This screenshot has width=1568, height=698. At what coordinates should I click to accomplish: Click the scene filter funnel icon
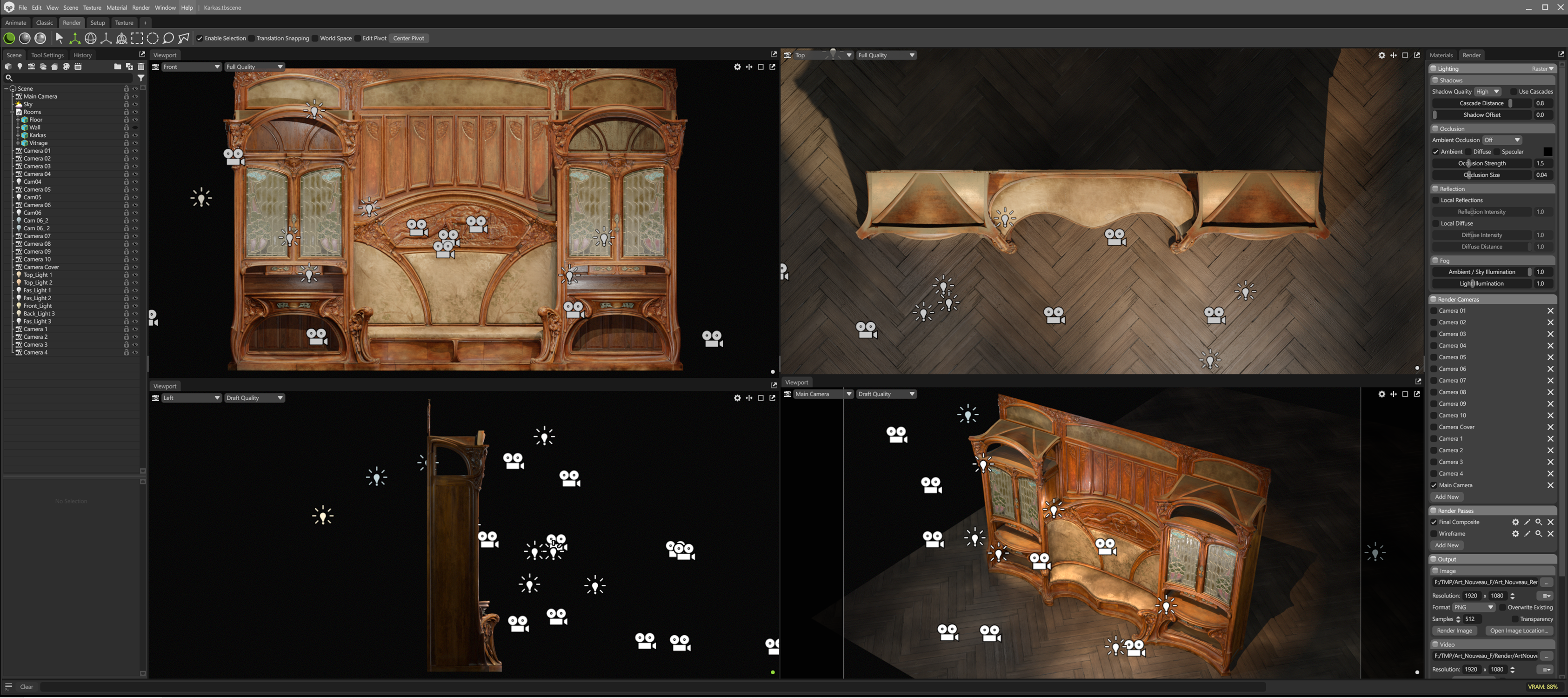(140, 78)
